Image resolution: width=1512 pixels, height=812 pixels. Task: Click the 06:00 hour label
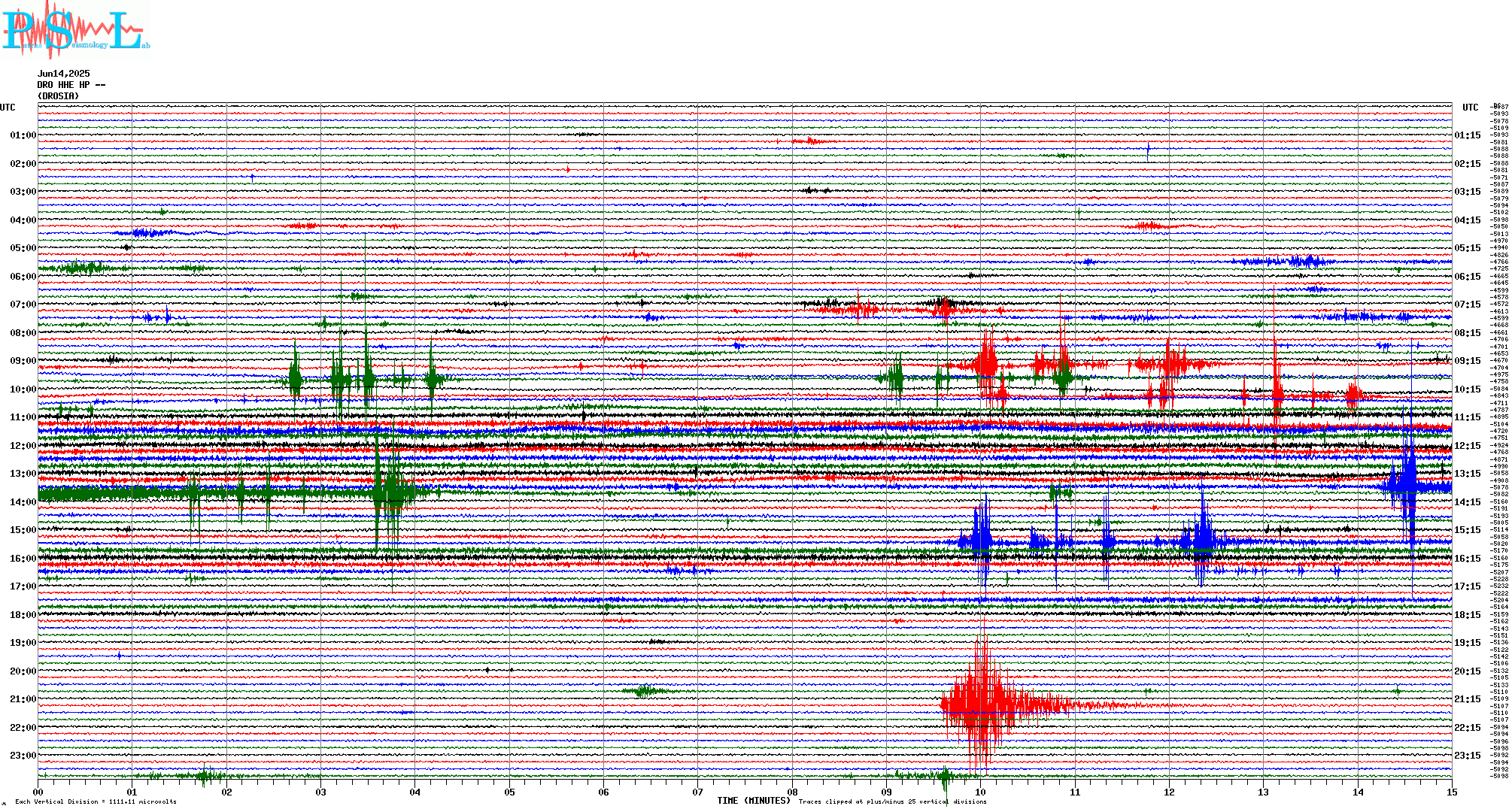(23, 277)
